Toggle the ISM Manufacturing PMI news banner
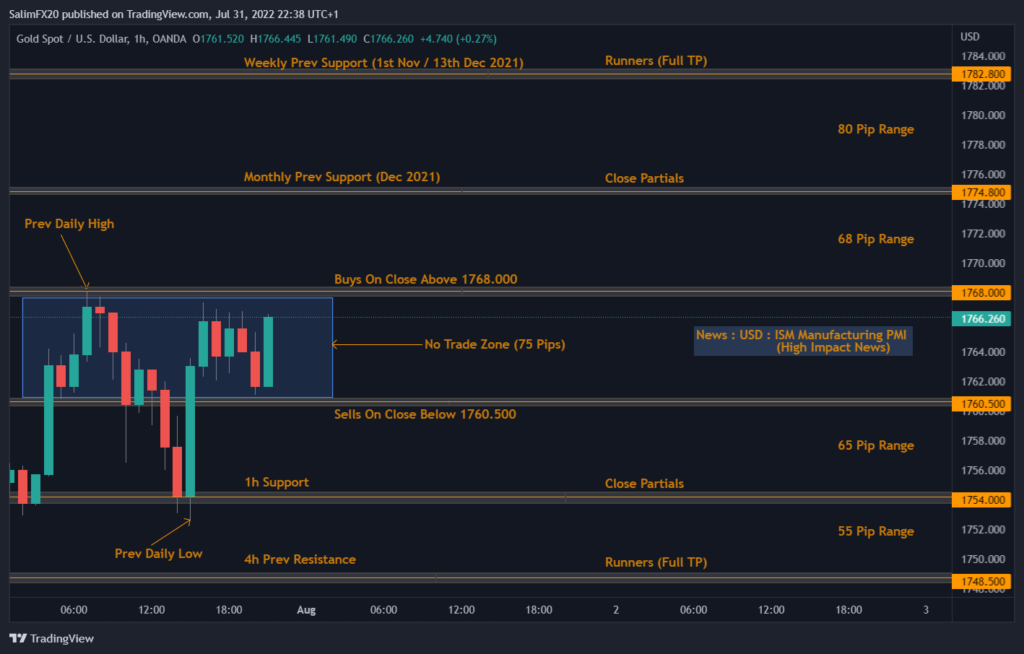Image resolution: width=1024 pixels, height=654 pixels. pyautogui.click(x=802, y=341)
